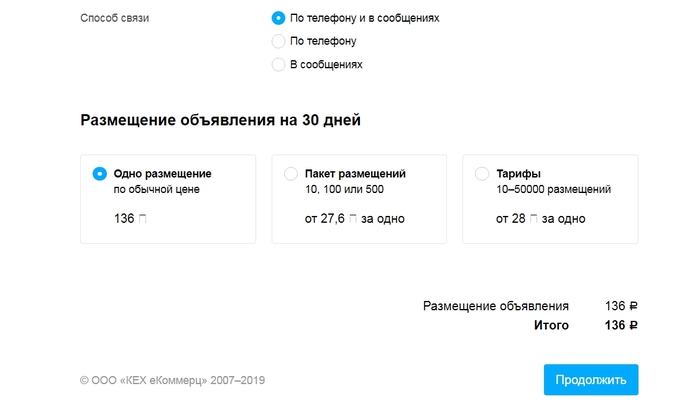Click the 'по обычной цене' subtitle
The image size is (700, 417).
pyautogui.click(x=156, y=189)
